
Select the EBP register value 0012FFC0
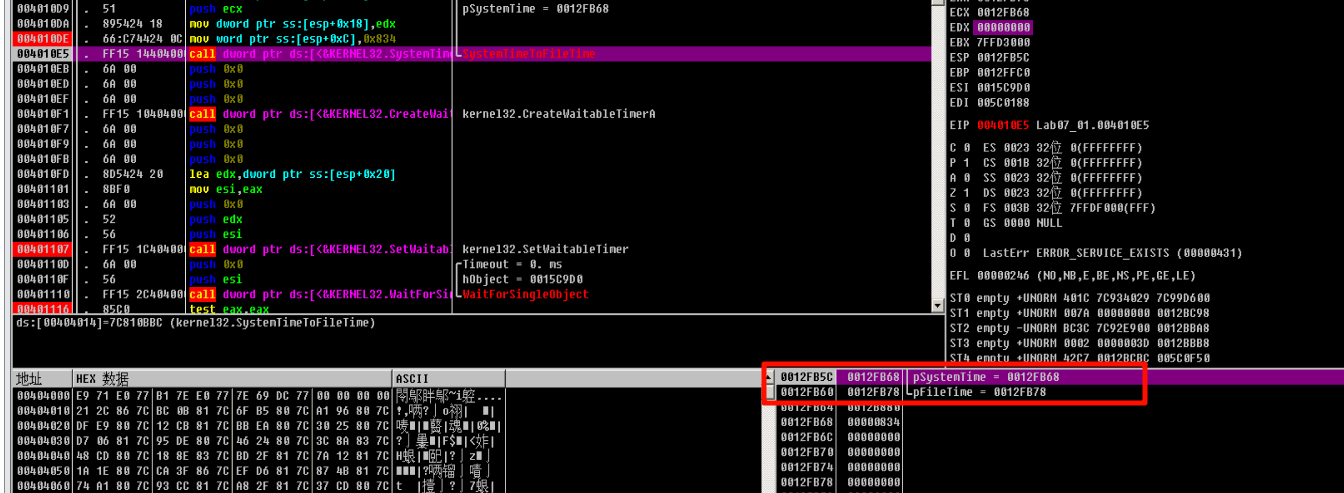pos(1003,72)
